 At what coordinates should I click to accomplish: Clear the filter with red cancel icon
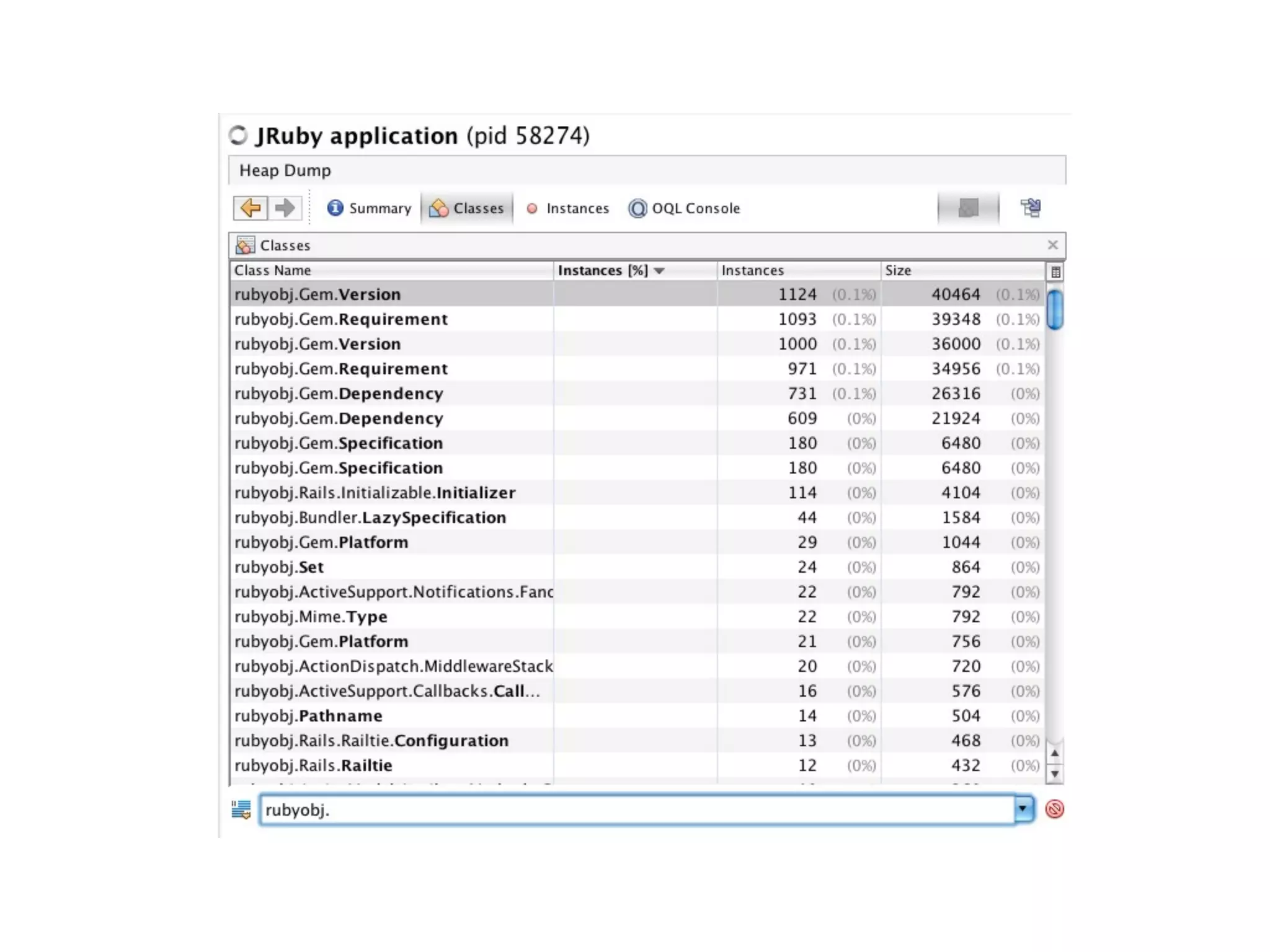click(1054, 809)
